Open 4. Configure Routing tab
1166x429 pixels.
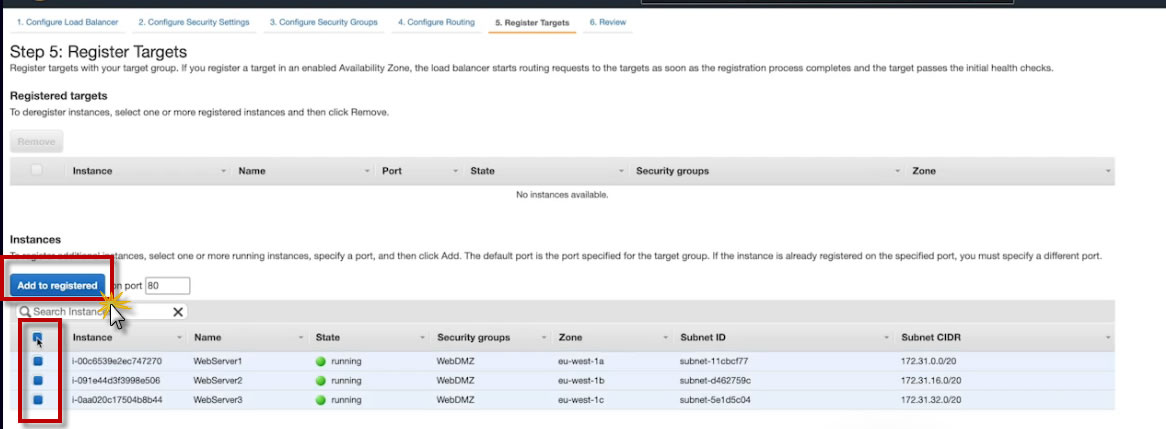point(436,22)
